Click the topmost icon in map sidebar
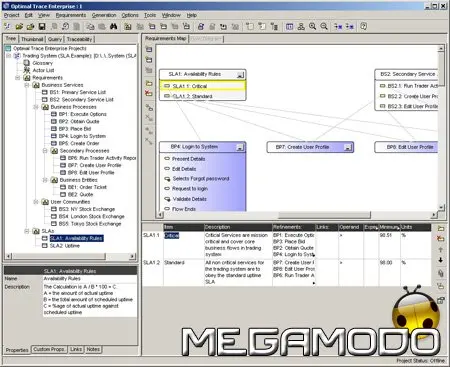 point(149,49)
